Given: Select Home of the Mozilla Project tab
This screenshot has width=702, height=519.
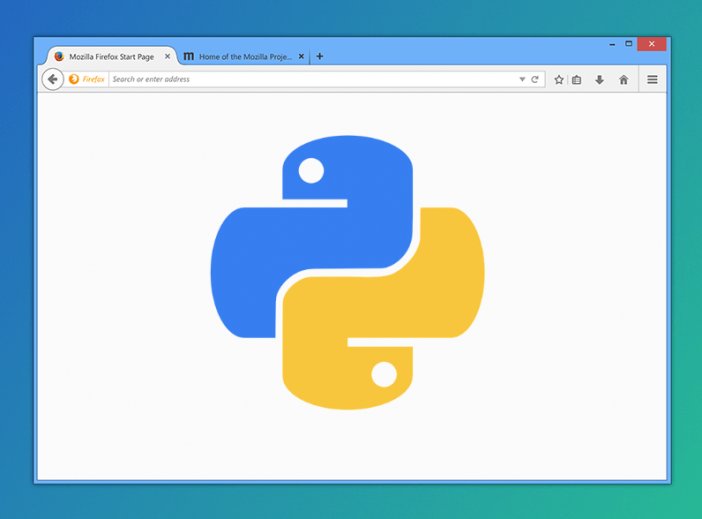Looking at the screenshot, I should [x=245, y=57].
